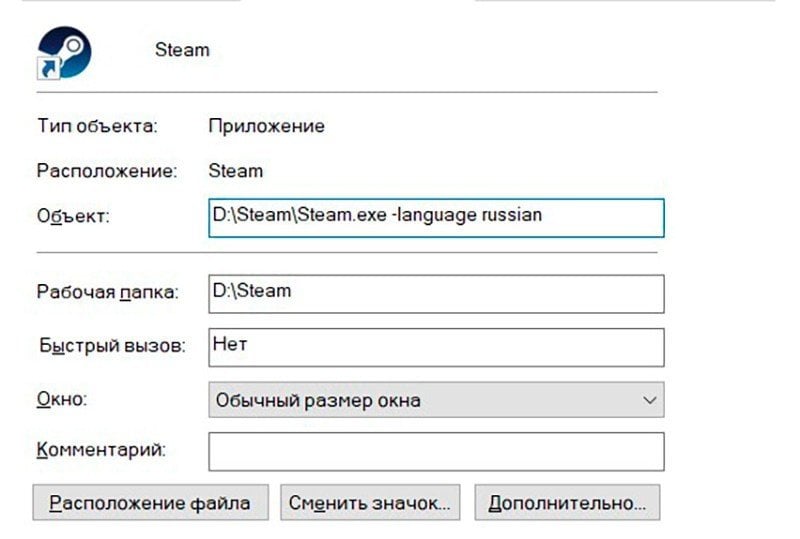Click the Комментарий label
Screen dimensions: 800x539
pyautogui.click(x=101, y=450)
